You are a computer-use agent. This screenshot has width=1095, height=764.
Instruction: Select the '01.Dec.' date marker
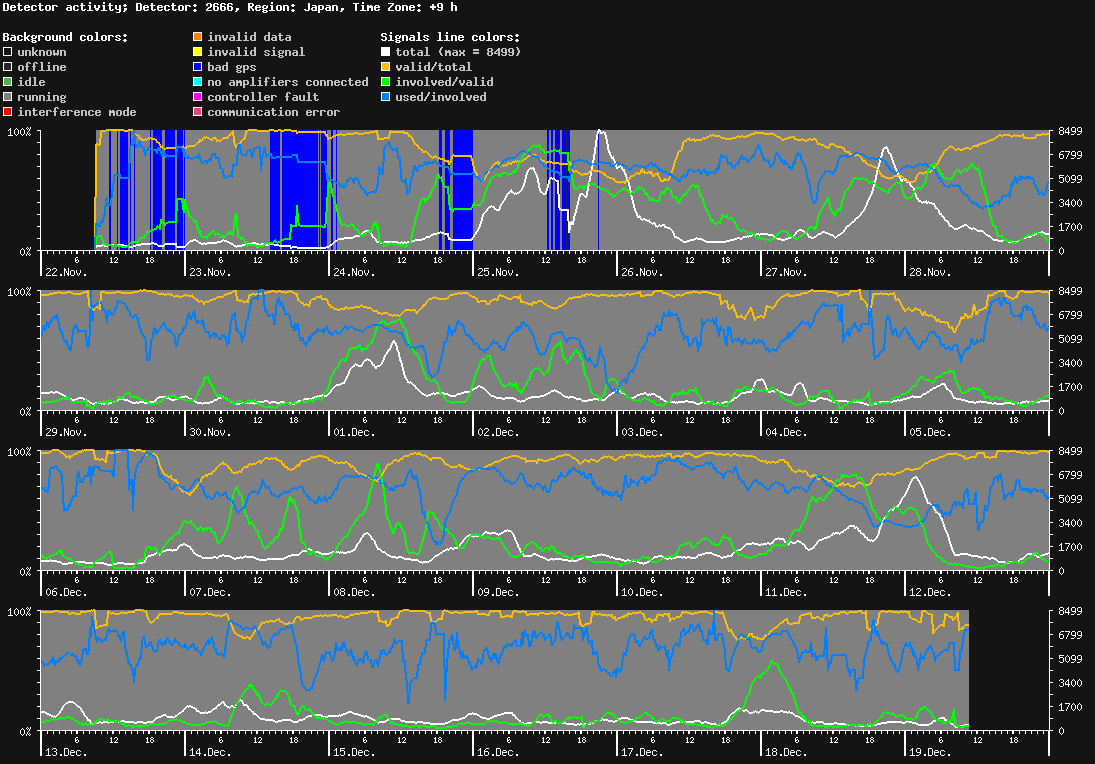tap(354, 432)
